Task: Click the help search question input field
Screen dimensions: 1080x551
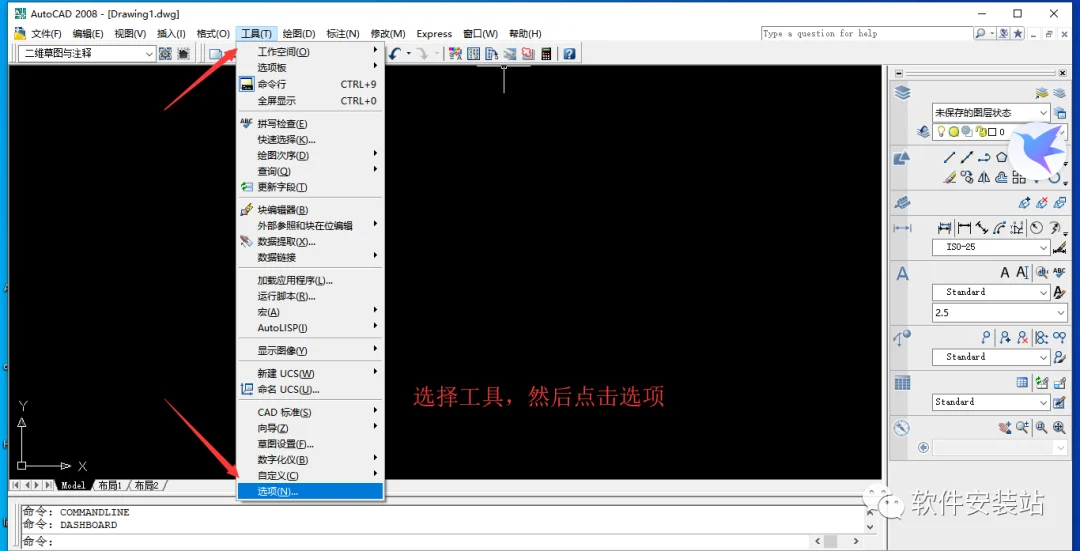Action: tap(866, 33)
